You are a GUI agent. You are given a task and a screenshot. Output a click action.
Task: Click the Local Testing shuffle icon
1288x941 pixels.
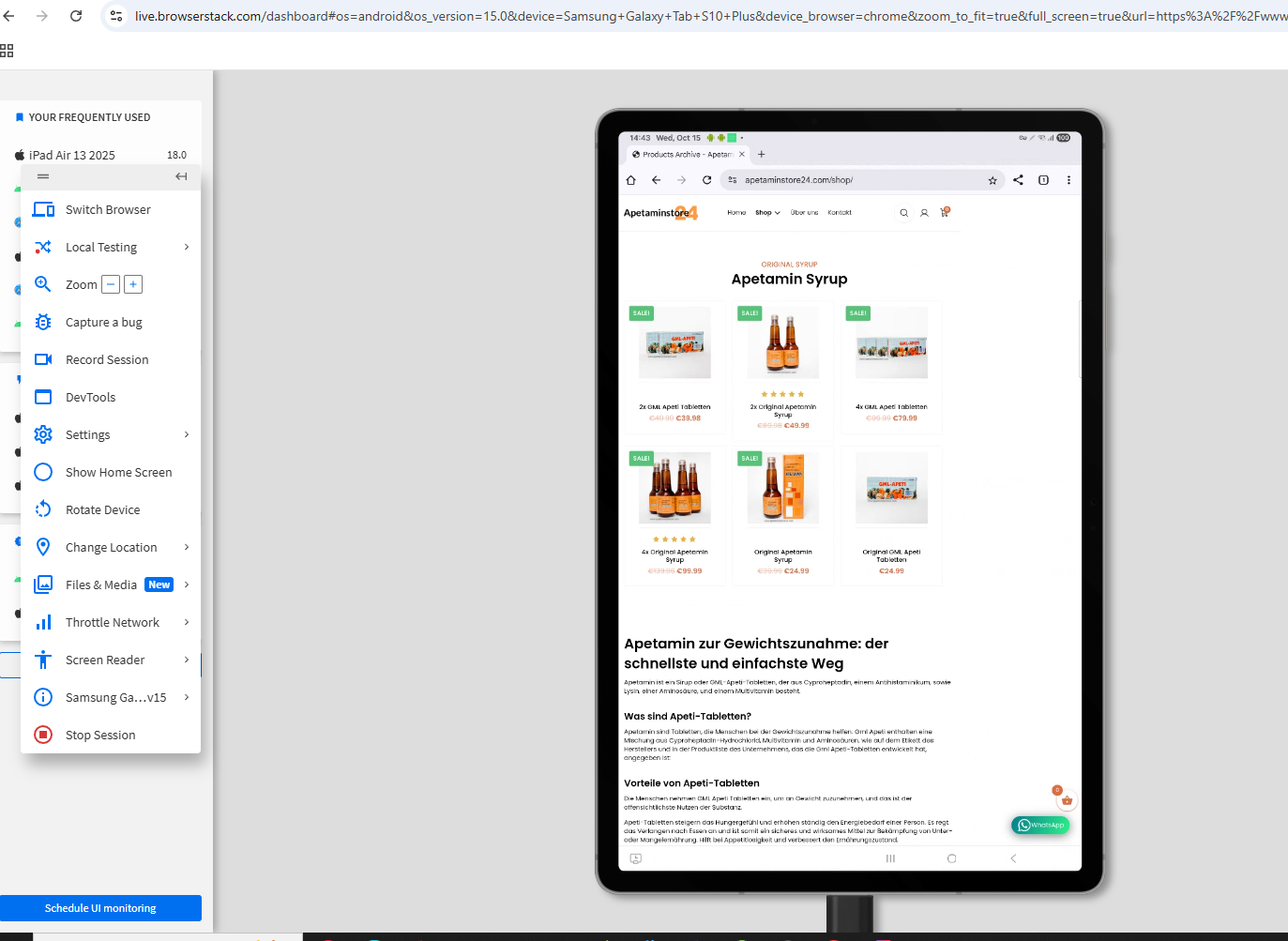43,247
